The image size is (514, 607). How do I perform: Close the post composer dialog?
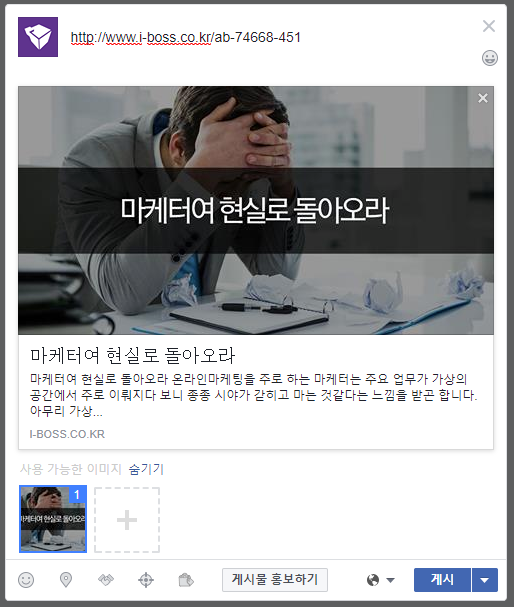pos(489,26)
